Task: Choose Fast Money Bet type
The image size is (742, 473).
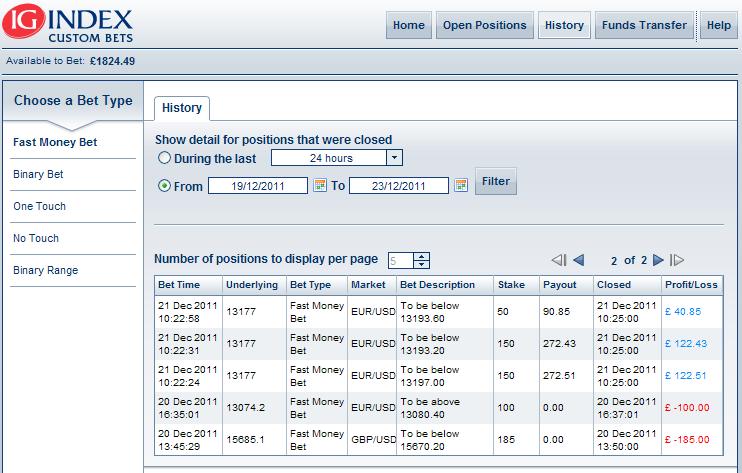Action: coord(55,142)
